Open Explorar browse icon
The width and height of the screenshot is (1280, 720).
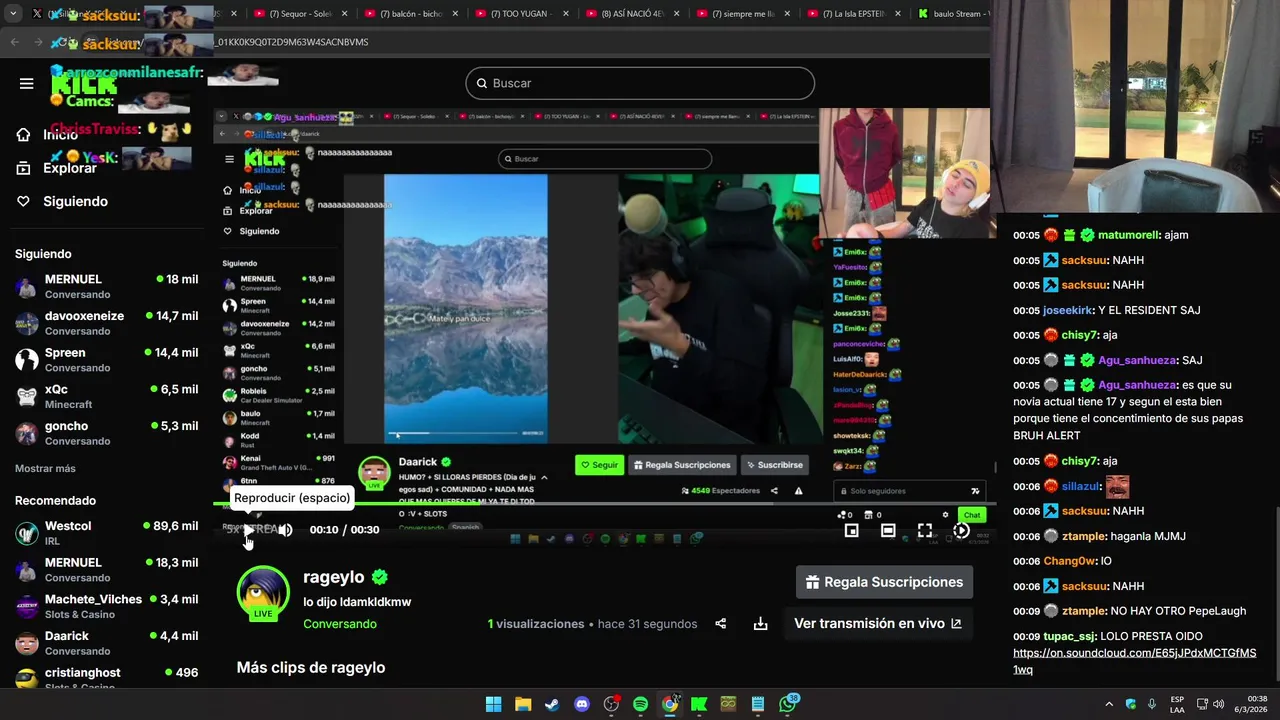coord(23,168)
